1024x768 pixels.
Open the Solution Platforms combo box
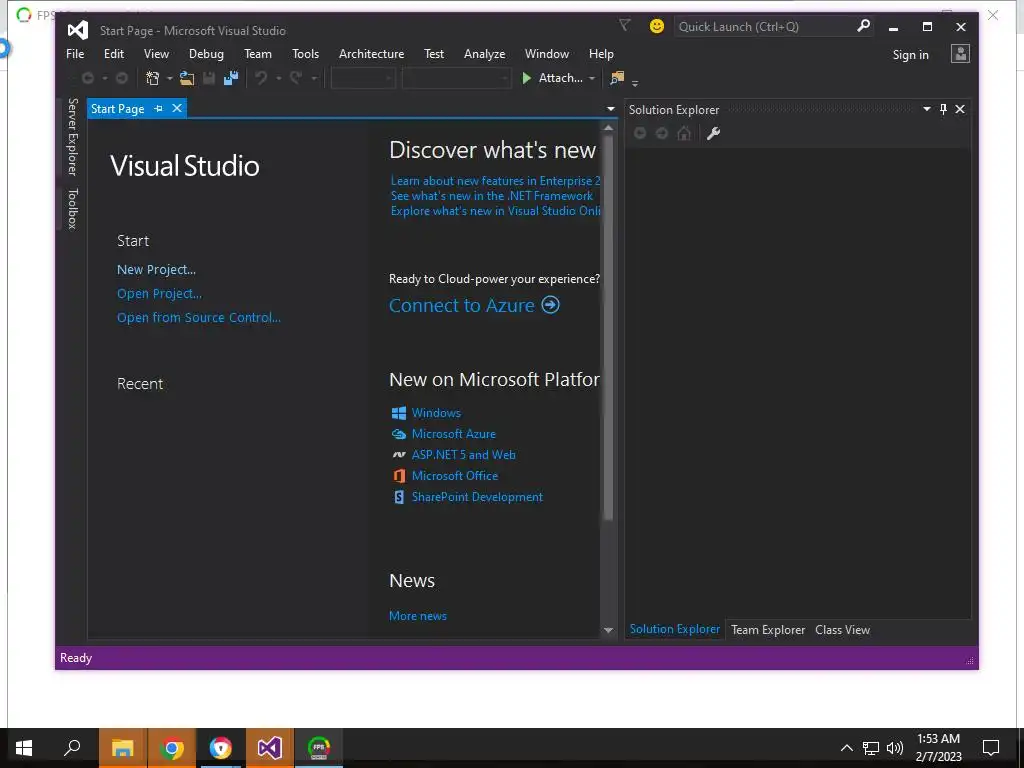click(x=455, y=78)
